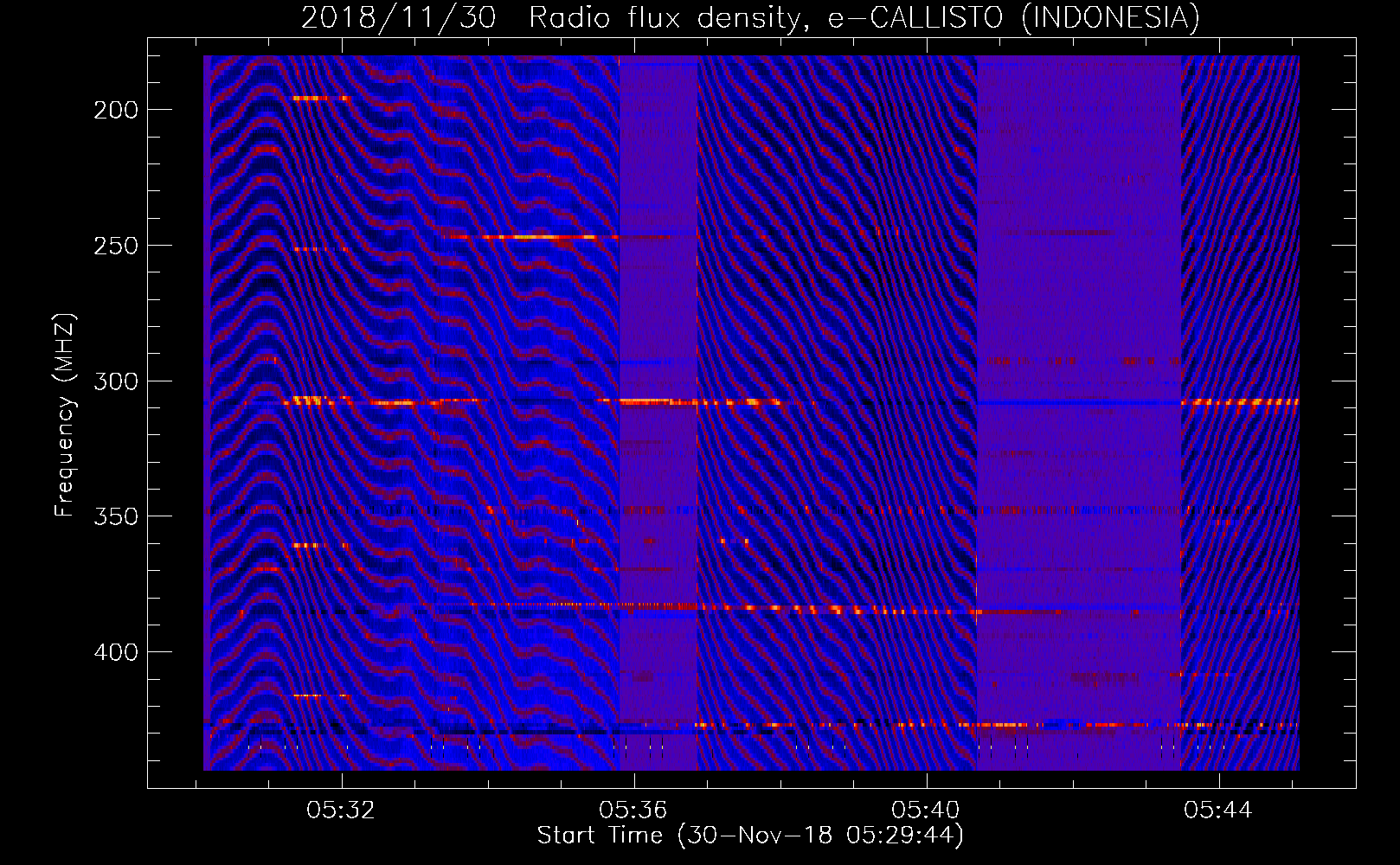Click the 05:40 time tick label
Image resolution: width=1400 pixels, height=865 pixels.
point(926,811)
